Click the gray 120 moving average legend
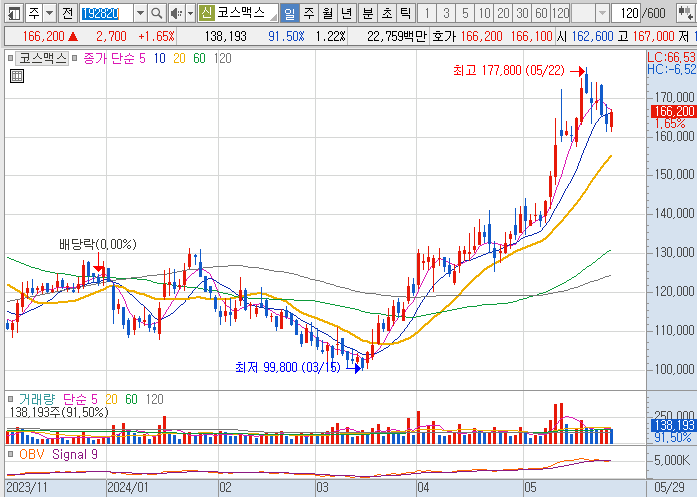This screenshot has height=497, width=697. (x=222, y=58)
